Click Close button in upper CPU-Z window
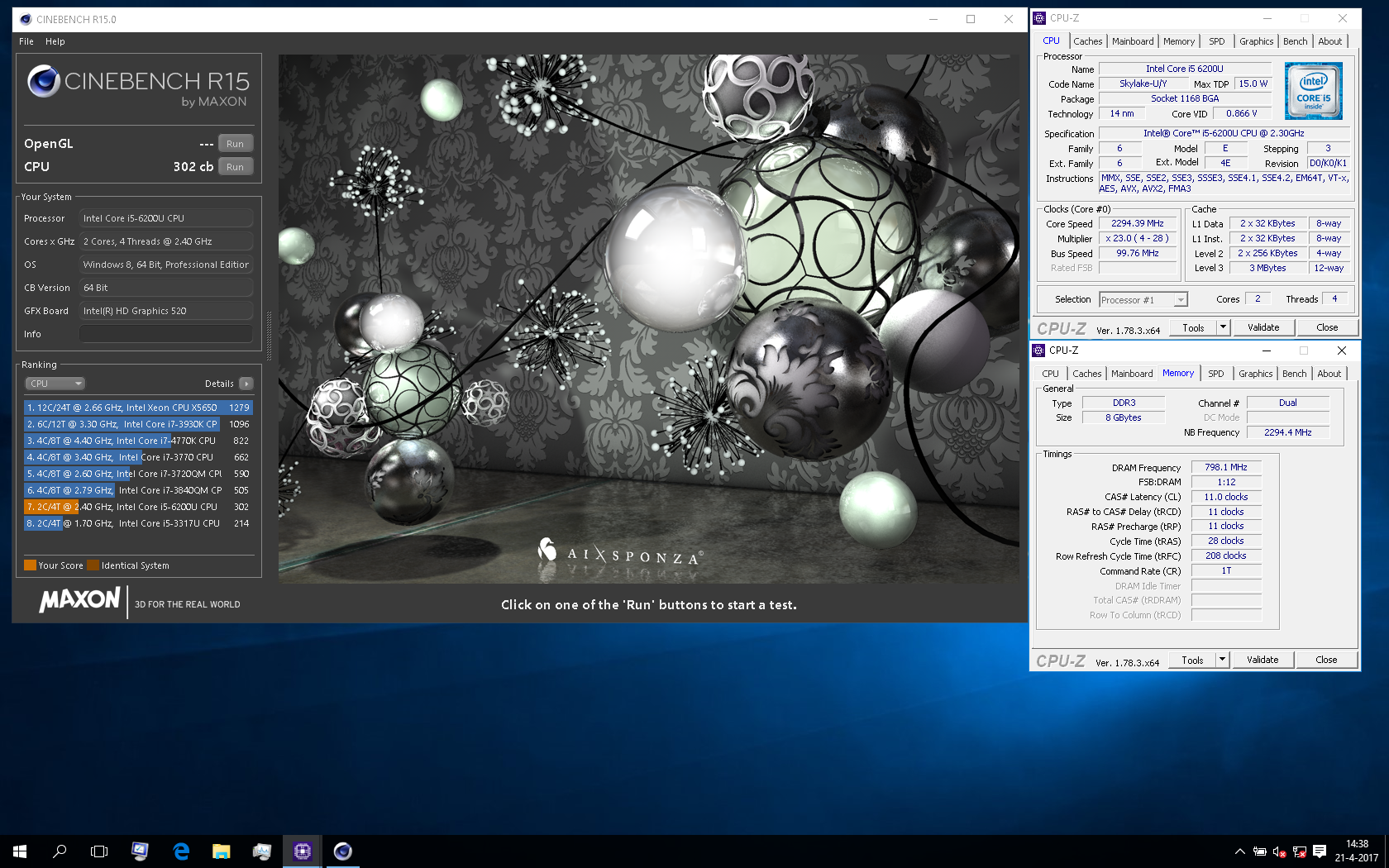The height and width of the screenshot is (868, 1389). pyautogui.click(x=1327, y=327)
